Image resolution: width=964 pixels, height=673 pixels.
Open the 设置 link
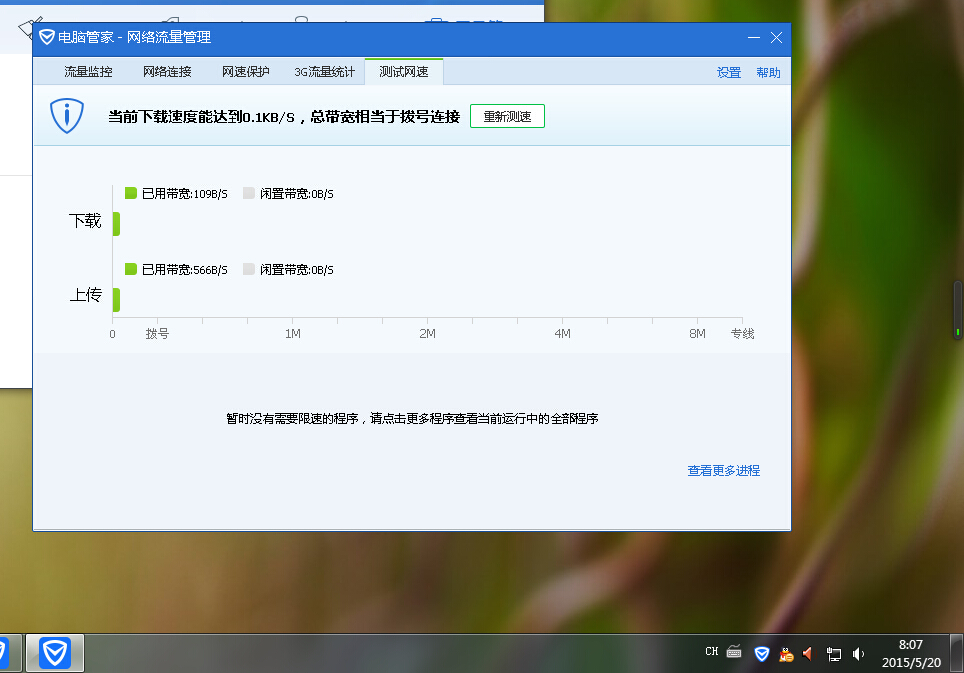(x=729, y=73)
